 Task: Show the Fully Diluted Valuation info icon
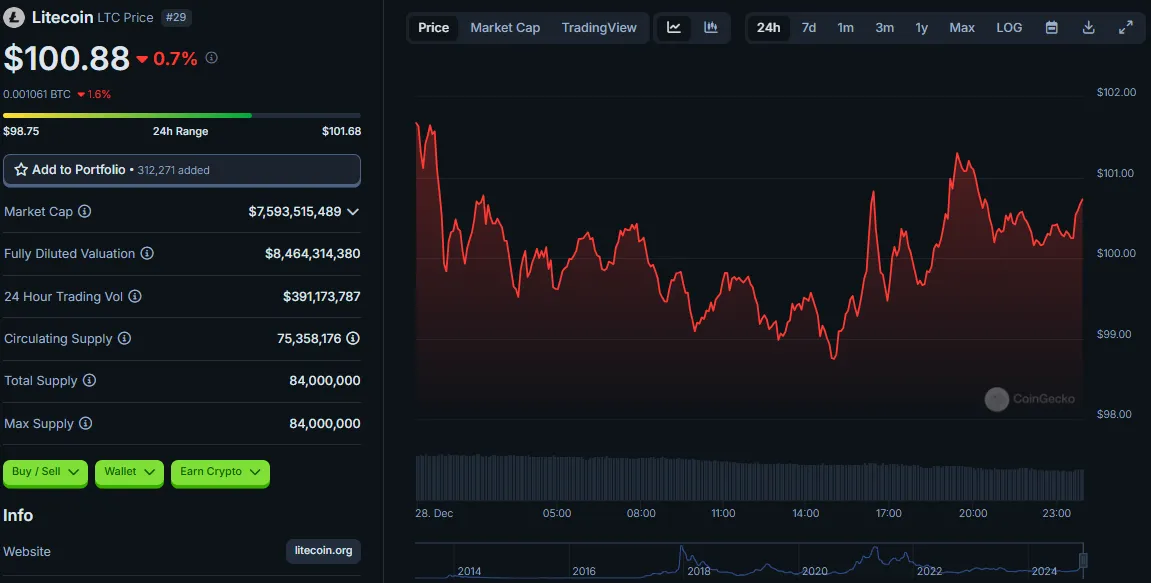coord(147,253)
